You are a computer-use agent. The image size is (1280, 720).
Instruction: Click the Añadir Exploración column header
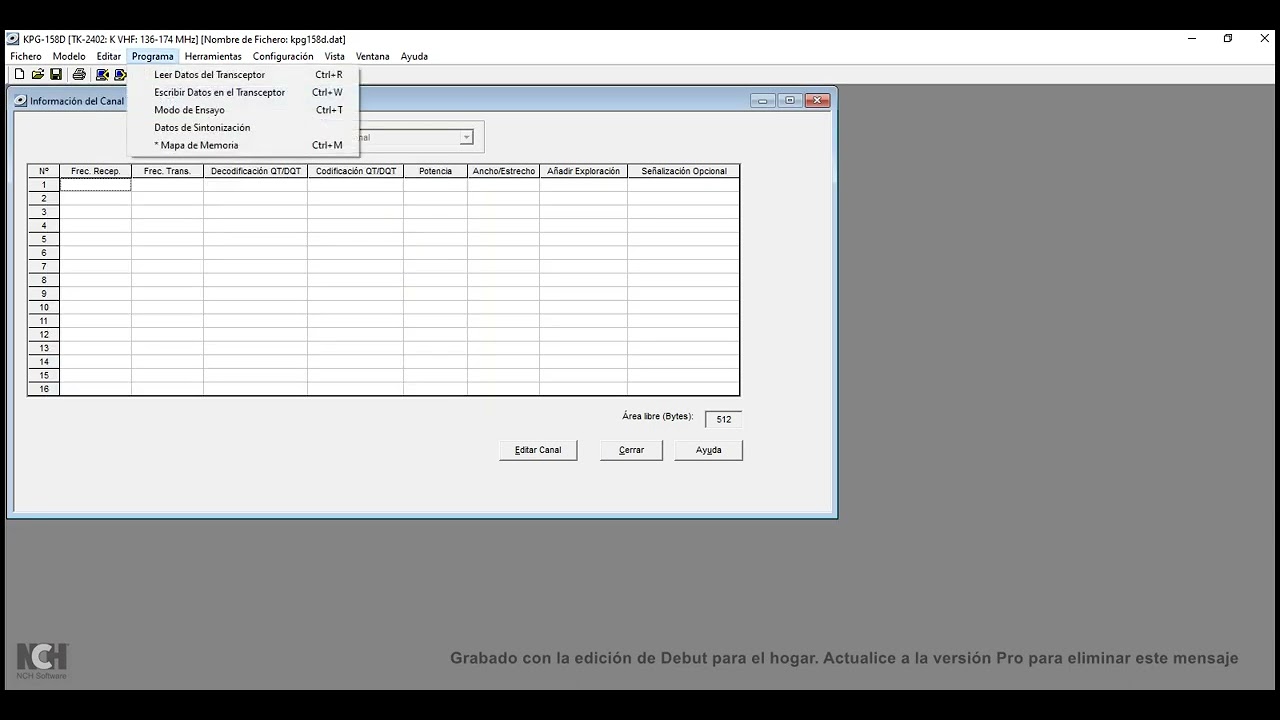(x=584, y=171)
